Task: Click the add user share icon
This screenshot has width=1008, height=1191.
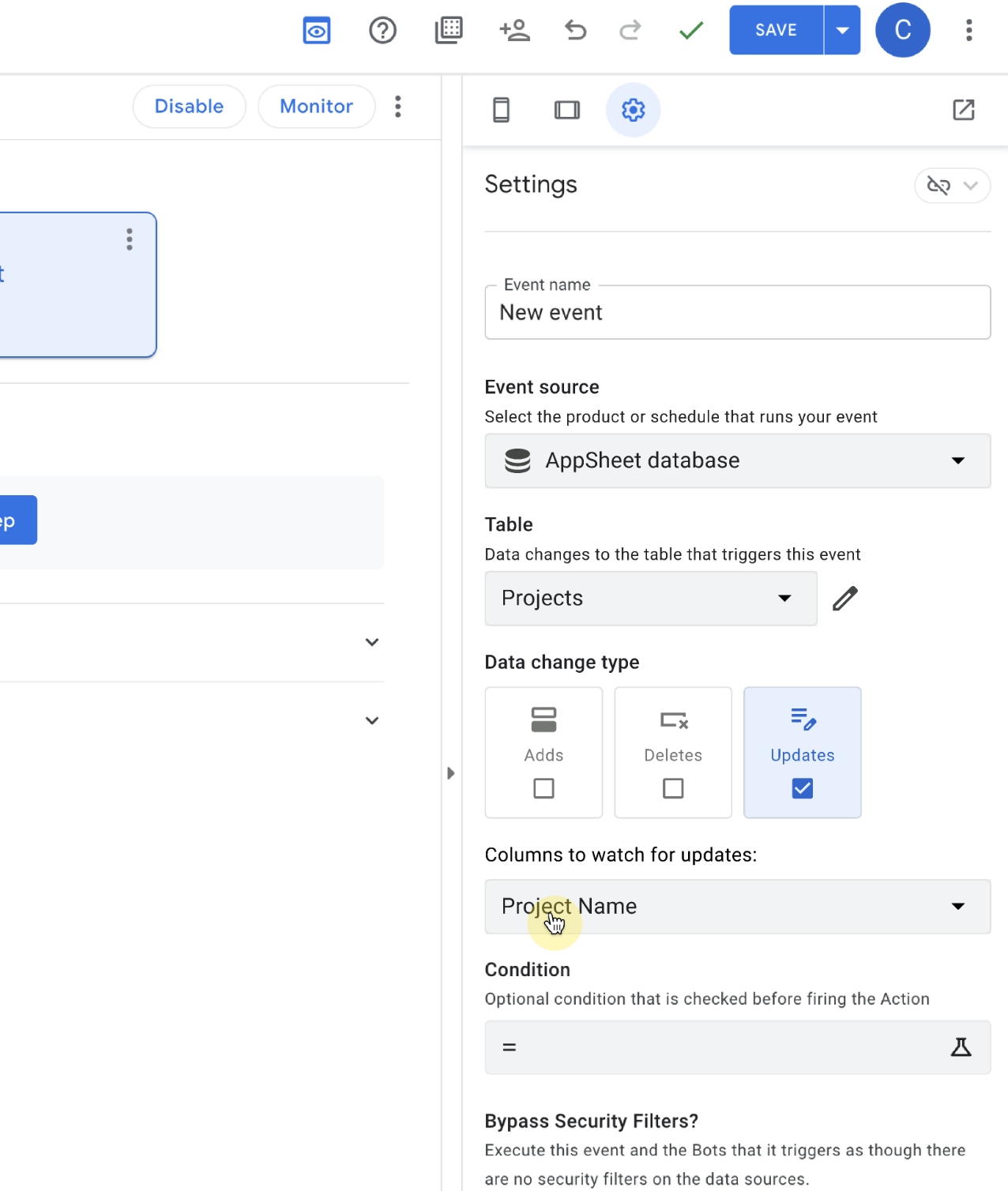Action: tap(514, 31)
